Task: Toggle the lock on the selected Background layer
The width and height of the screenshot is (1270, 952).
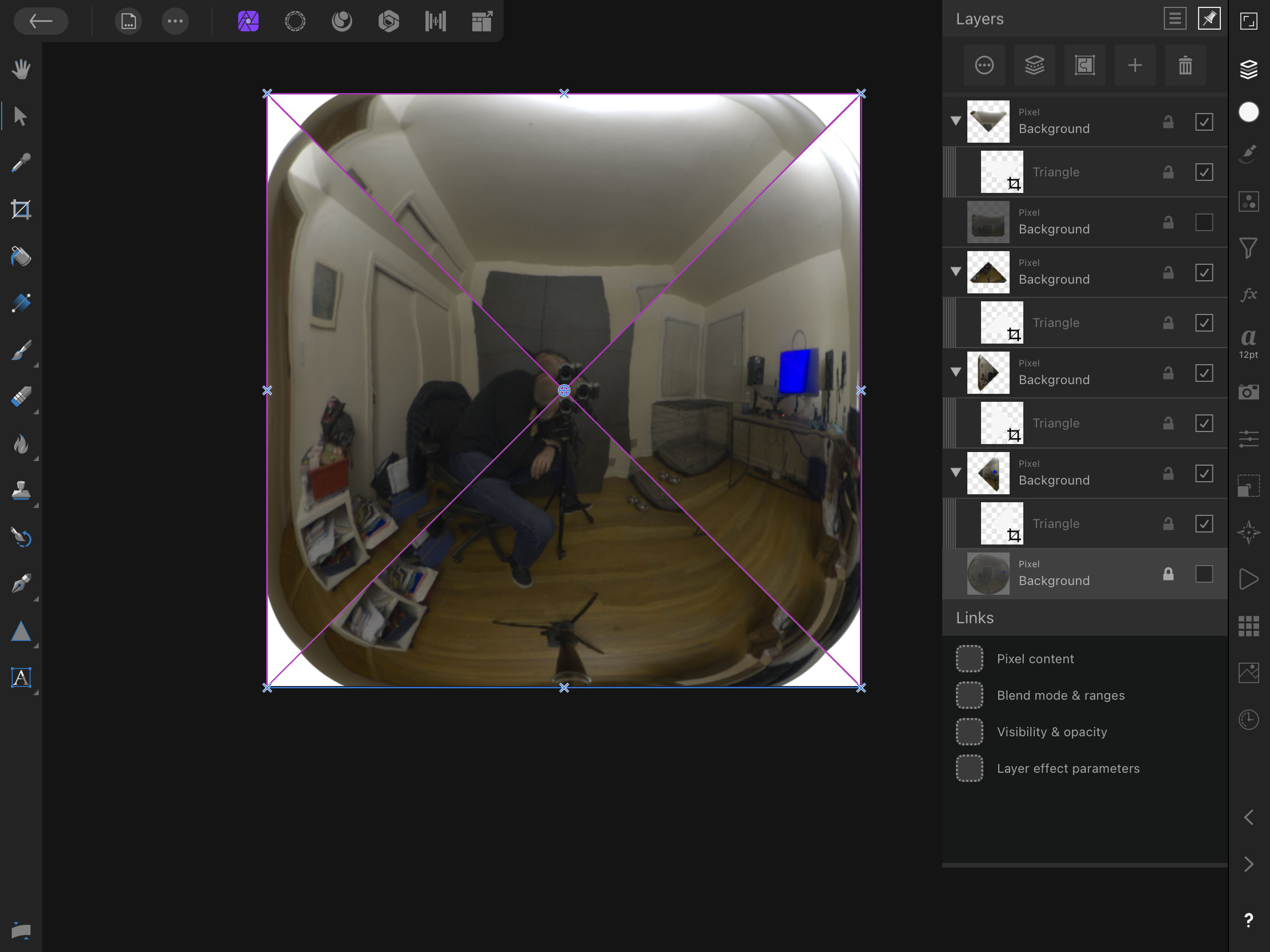Action: [1168, 574]
